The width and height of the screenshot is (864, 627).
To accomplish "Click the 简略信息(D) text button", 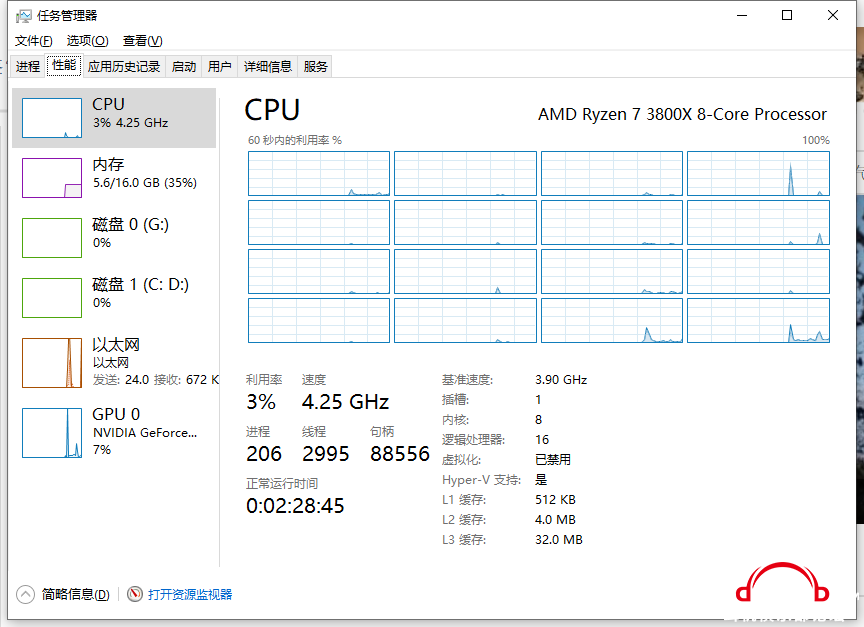I will (76, 594).
